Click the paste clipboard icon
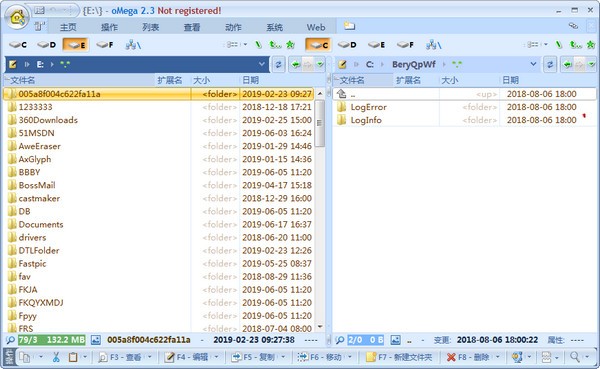 coord(73,357)
